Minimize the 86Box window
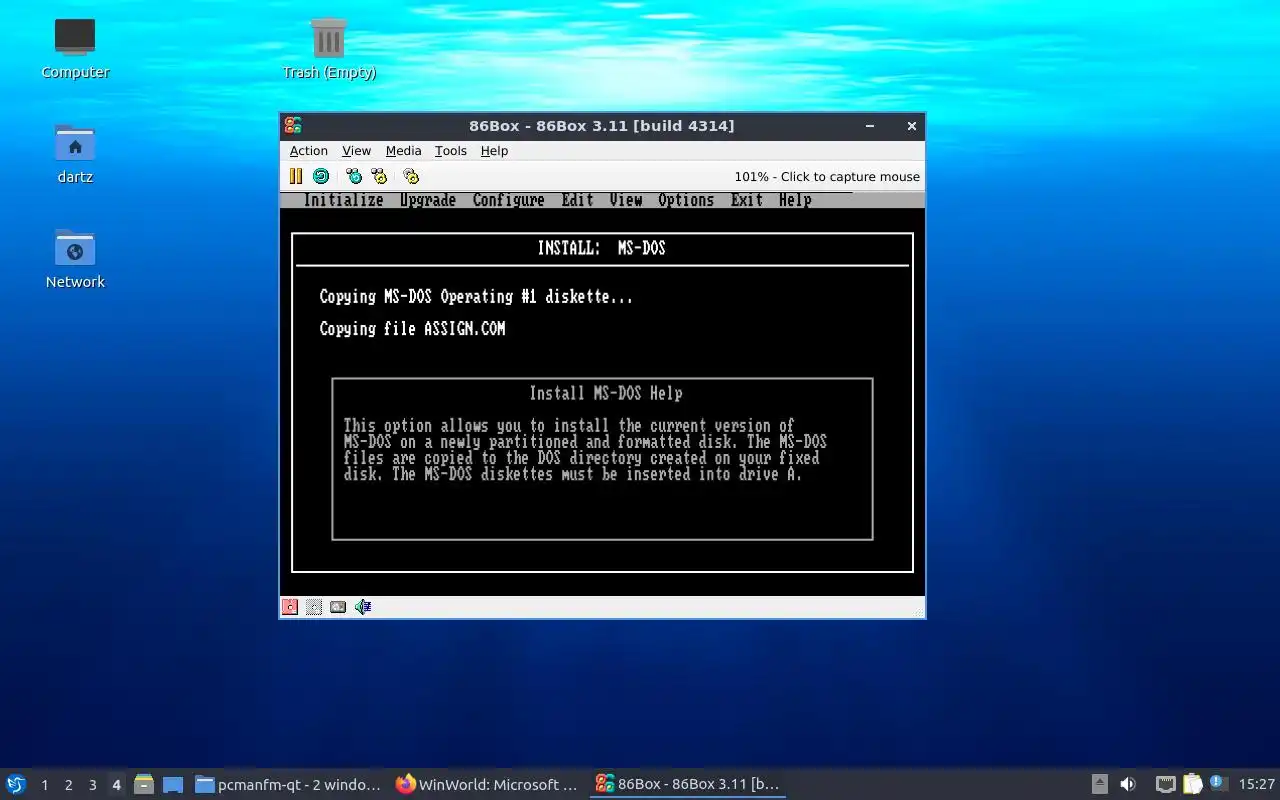1280x800 pixels. pos(870,126)
